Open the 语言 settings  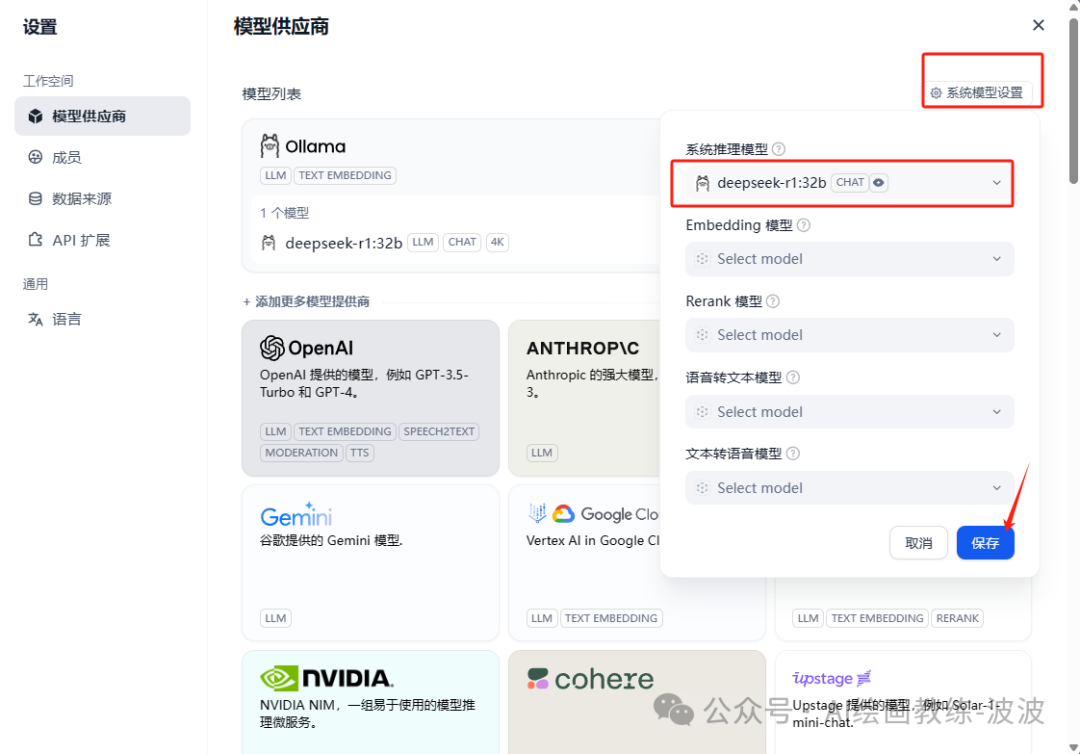(67, 319)
